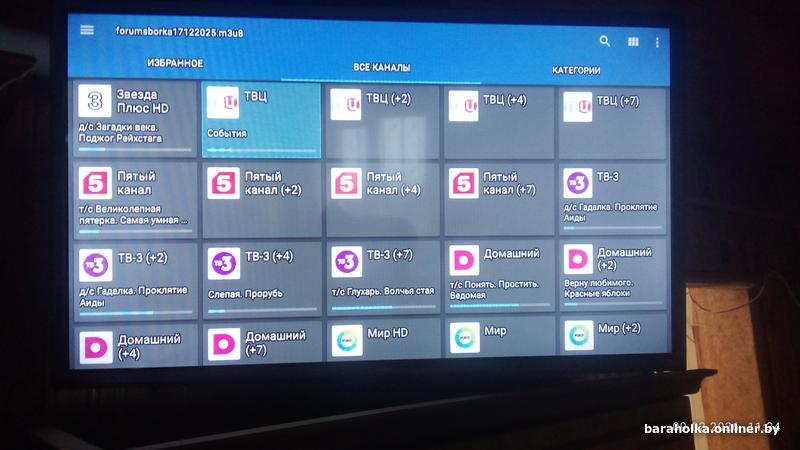Click the Мир channel logo
The width and height of the screenshot is (800, 450).
465,338
